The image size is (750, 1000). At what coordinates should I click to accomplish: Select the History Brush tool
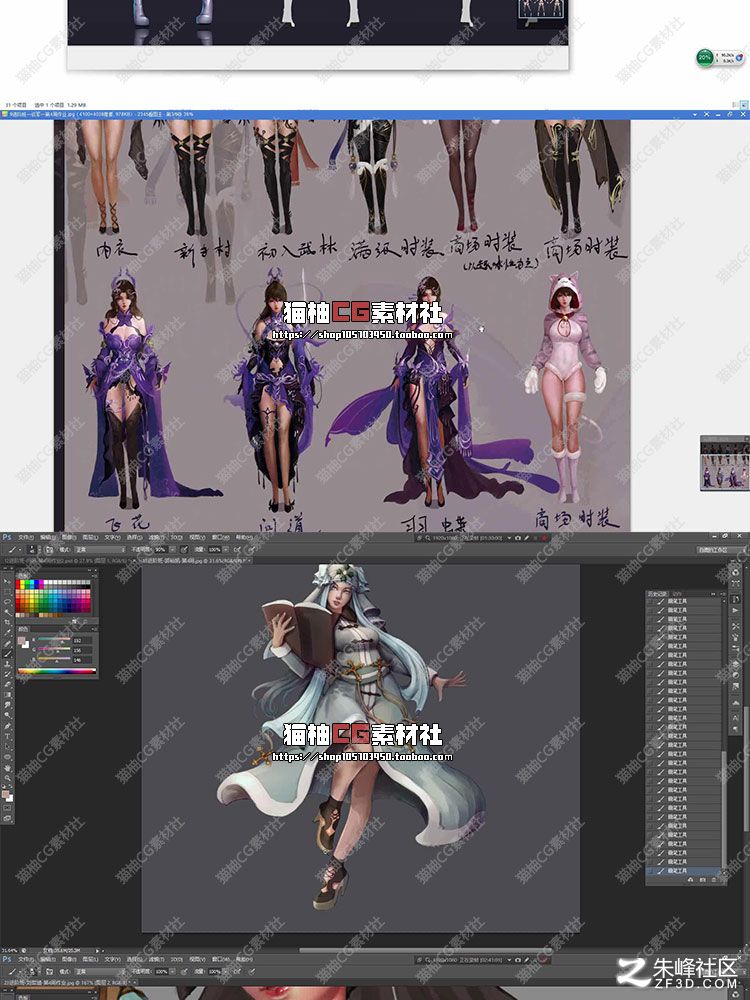click(7, 674)
